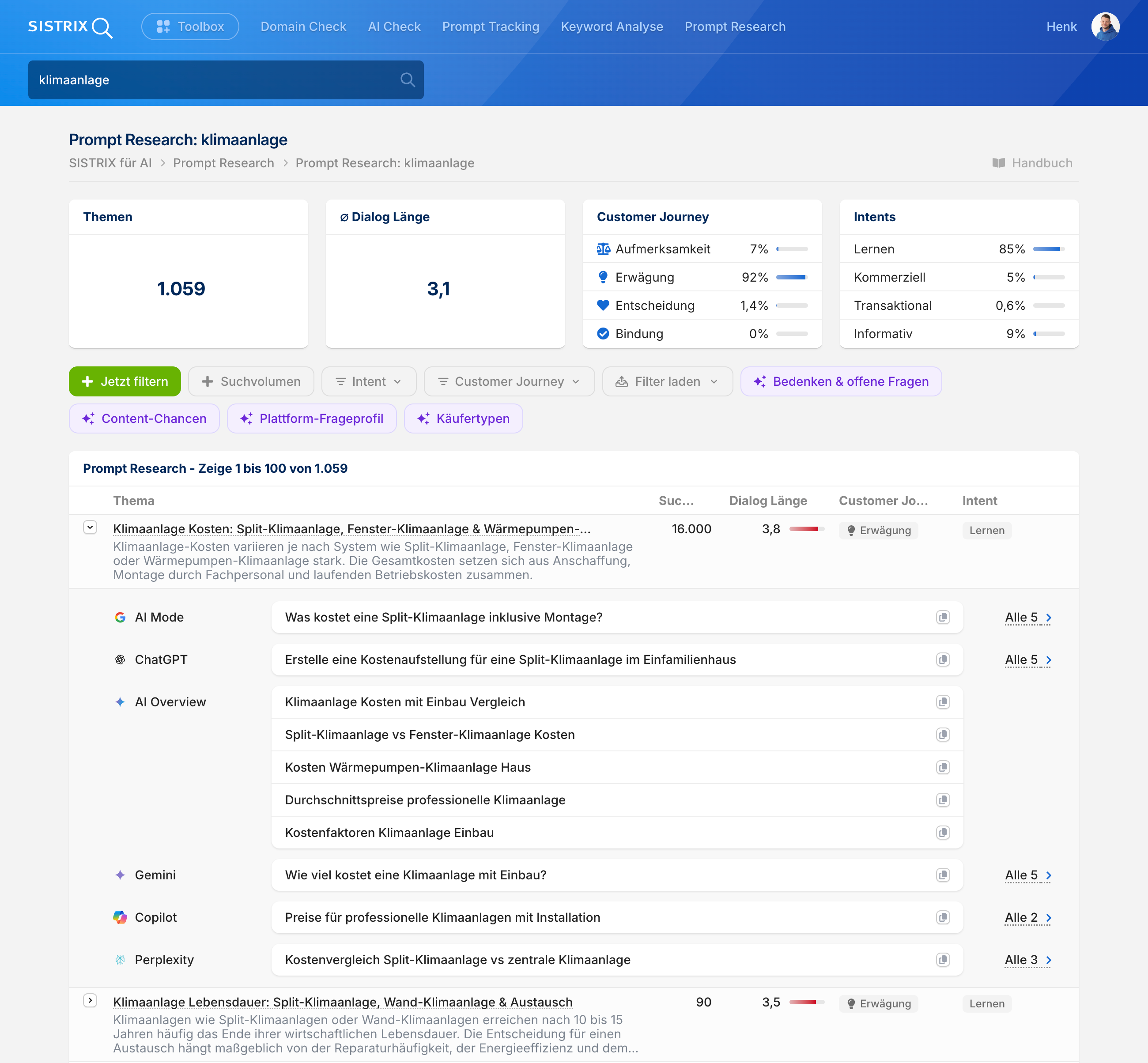This screenshot has height=1063, width=1148.
Task: Click the search magnifier in the search bar
Action: (408, 80)
